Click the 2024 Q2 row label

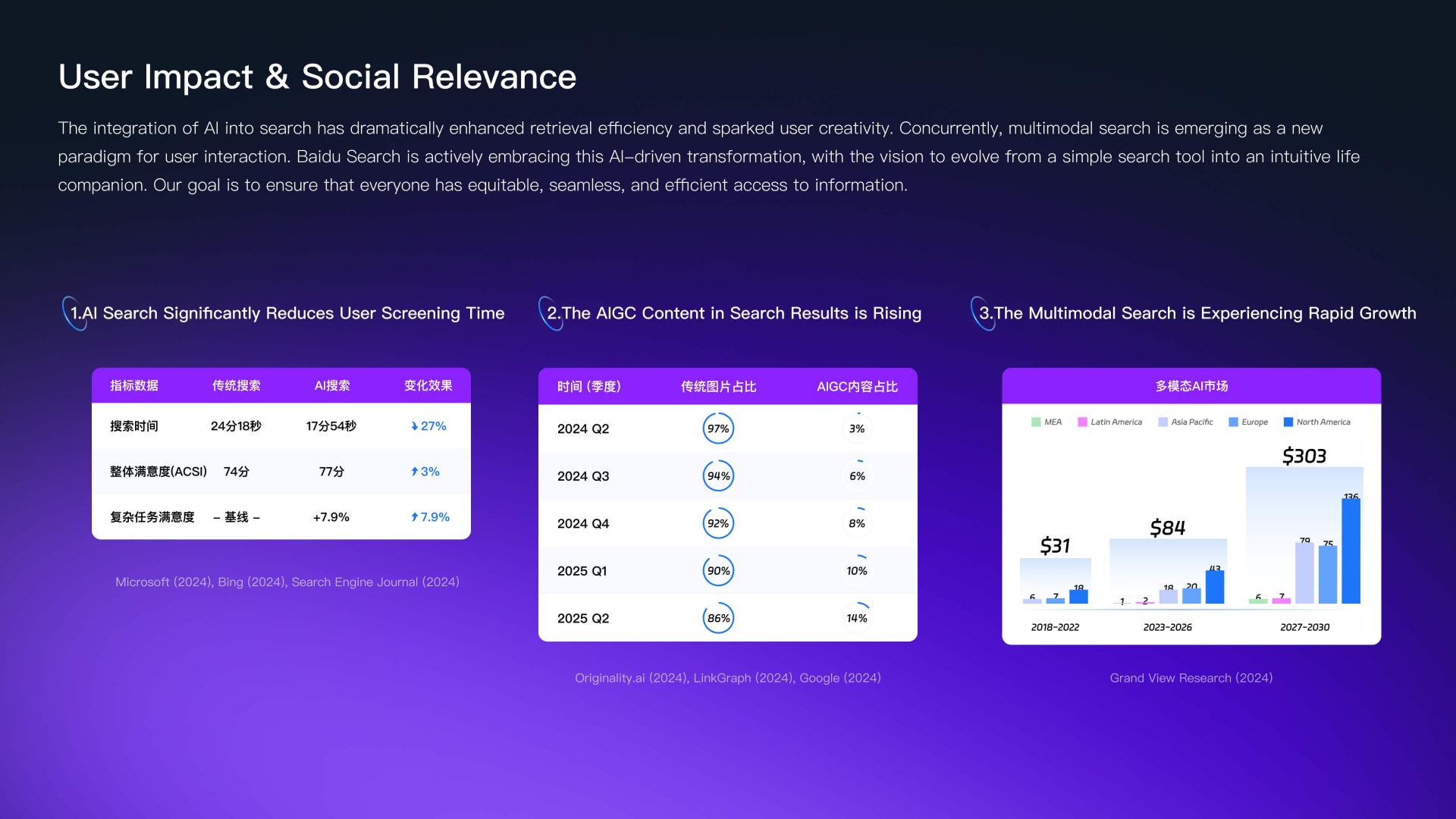click(583, 429)
